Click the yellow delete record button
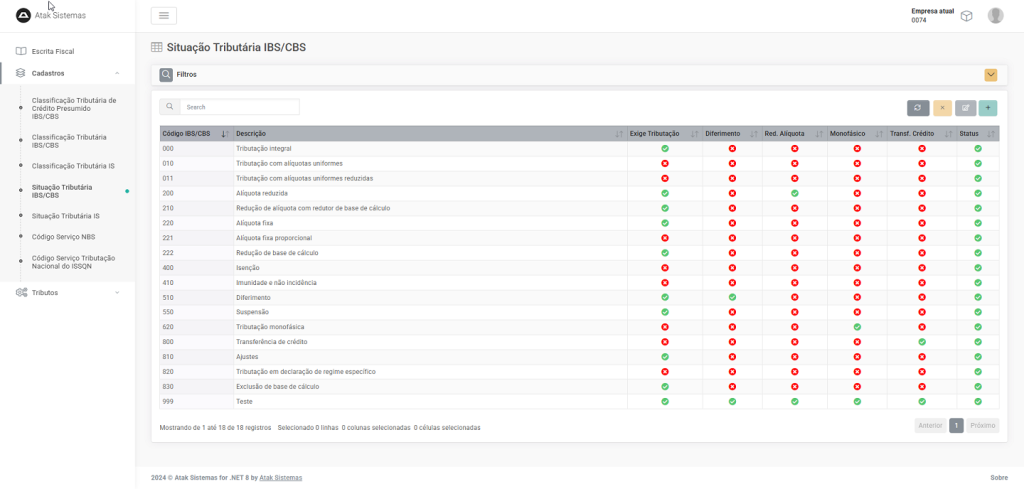 click(942, 108)
